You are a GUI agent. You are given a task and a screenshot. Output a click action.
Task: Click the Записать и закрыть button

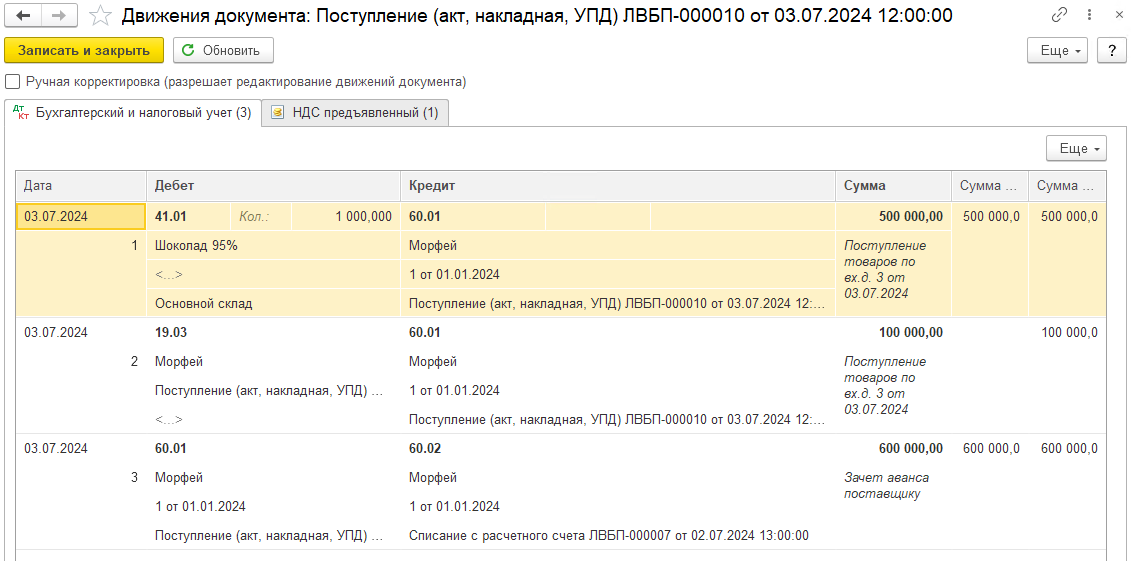tap(84, 50)
